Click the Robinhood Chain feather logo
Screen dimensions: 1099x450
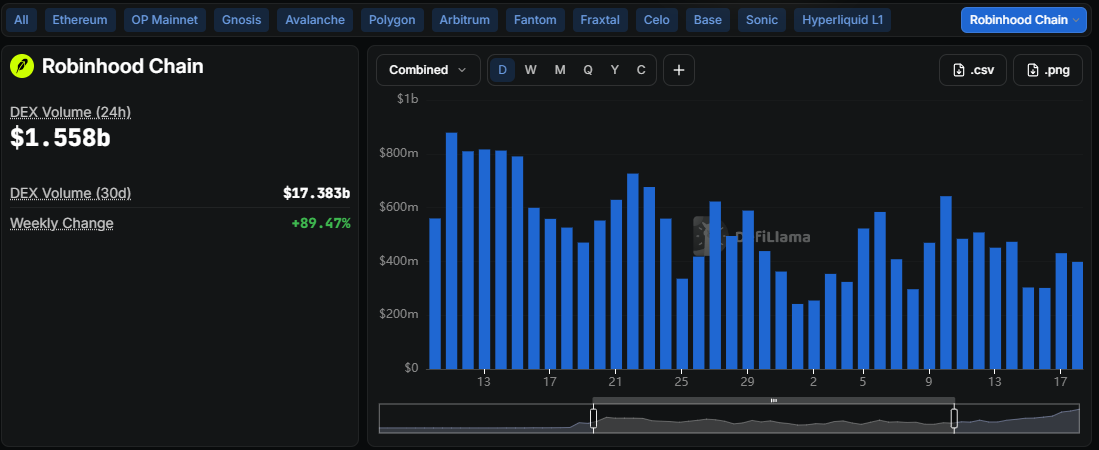[22, 67]
